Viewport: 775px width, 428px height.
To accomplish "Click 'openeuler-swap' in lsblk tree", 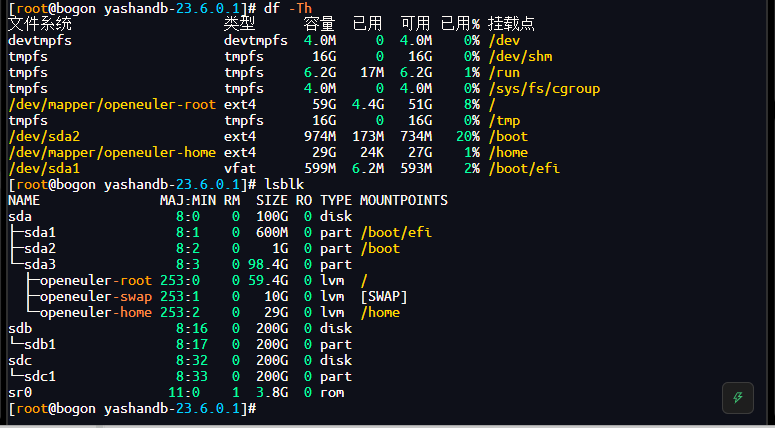I will pos(96,297).
